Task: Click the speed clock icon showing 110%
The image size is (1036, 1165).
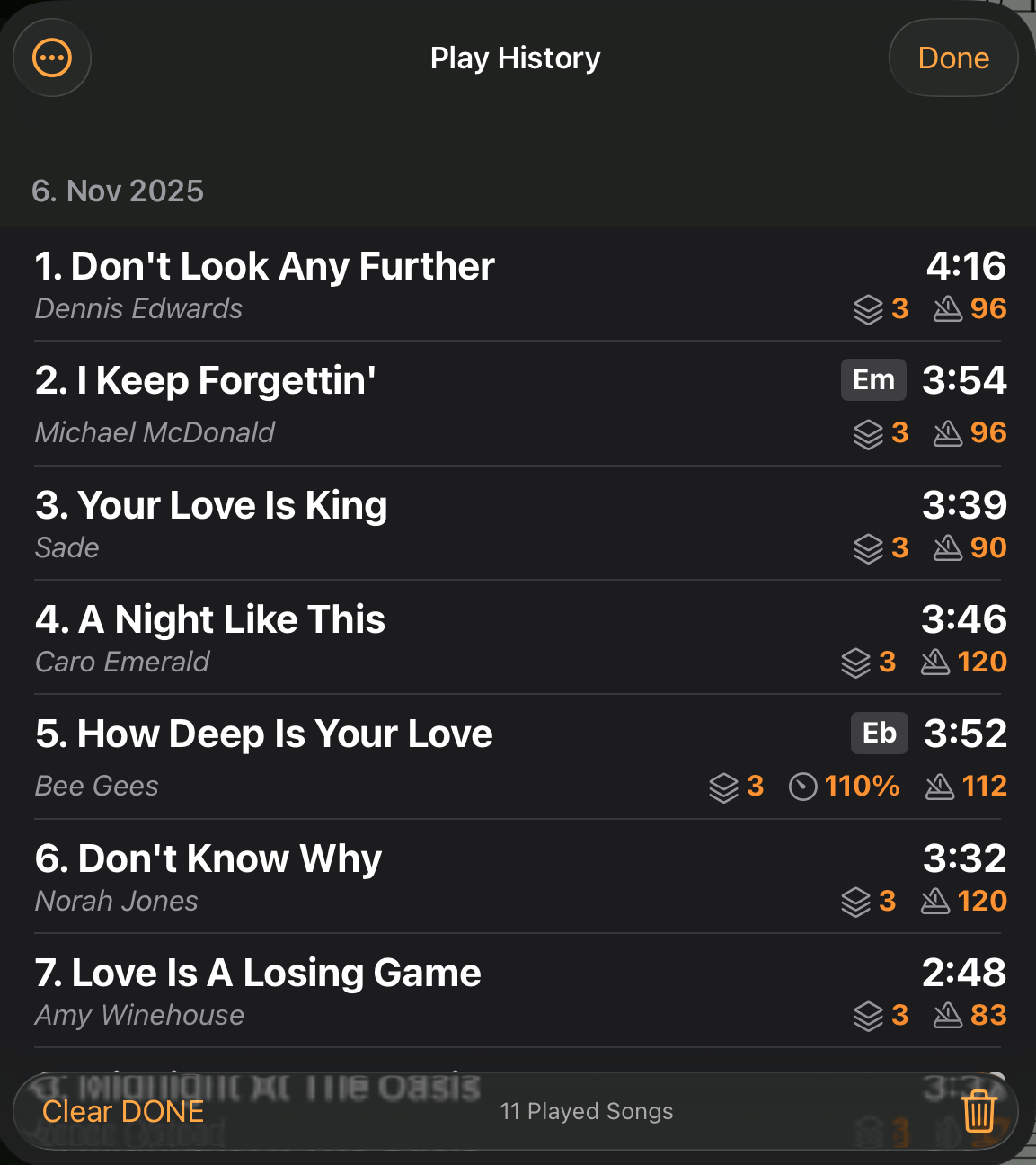Action: (x=803, y=787)
